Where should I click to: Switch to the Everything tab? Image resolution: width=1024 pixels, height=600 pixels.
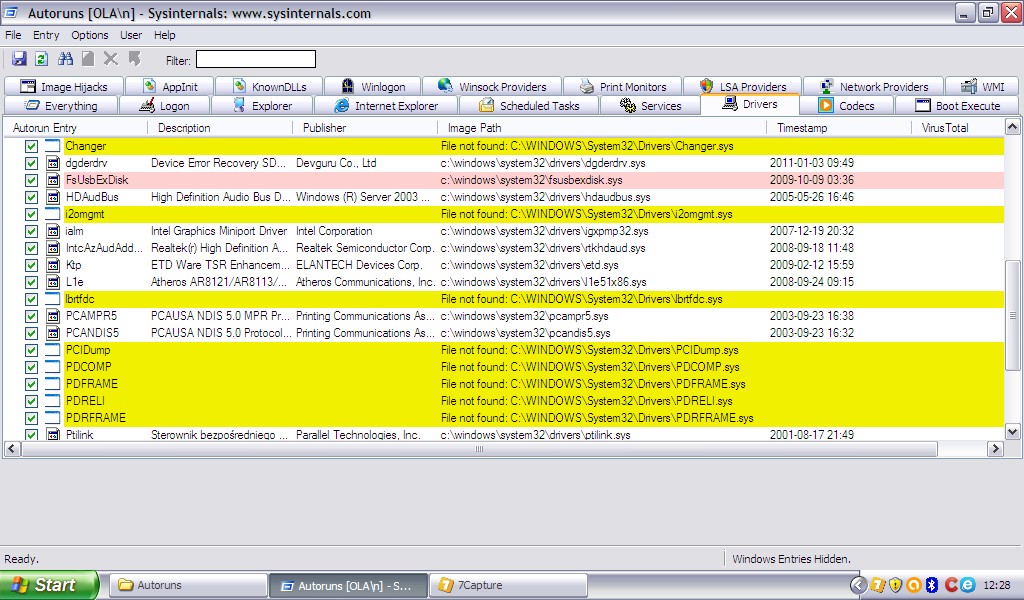[x=61, y=106]
